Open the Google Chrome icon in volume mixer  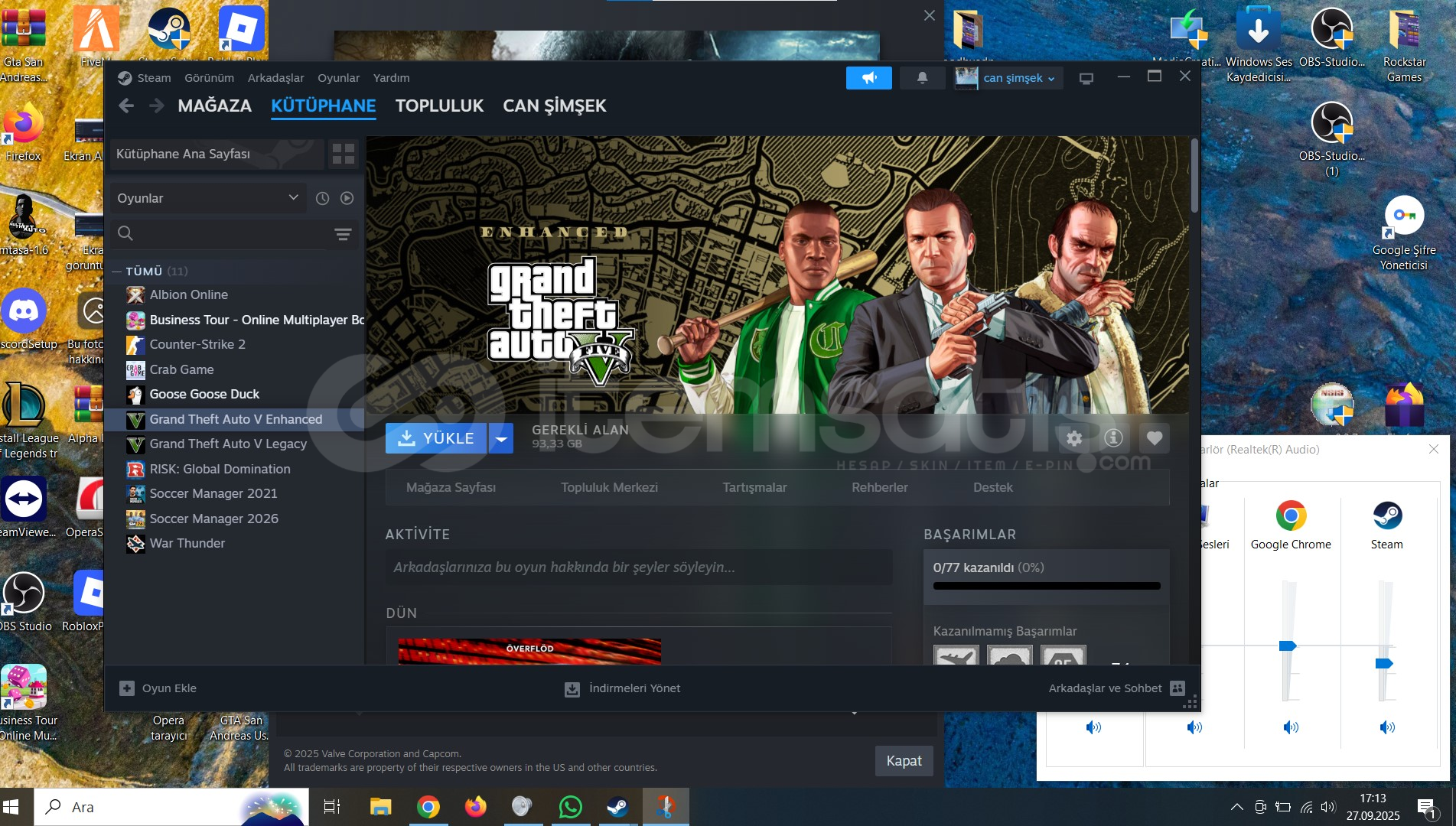click(x=1291, y=515)
